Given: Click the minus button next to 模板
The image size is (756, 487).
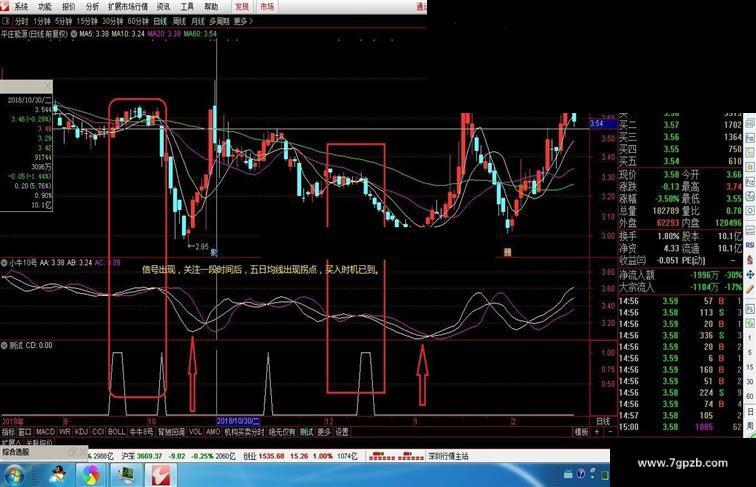Looking at the screenshot, I should click(x=609, y=432).
